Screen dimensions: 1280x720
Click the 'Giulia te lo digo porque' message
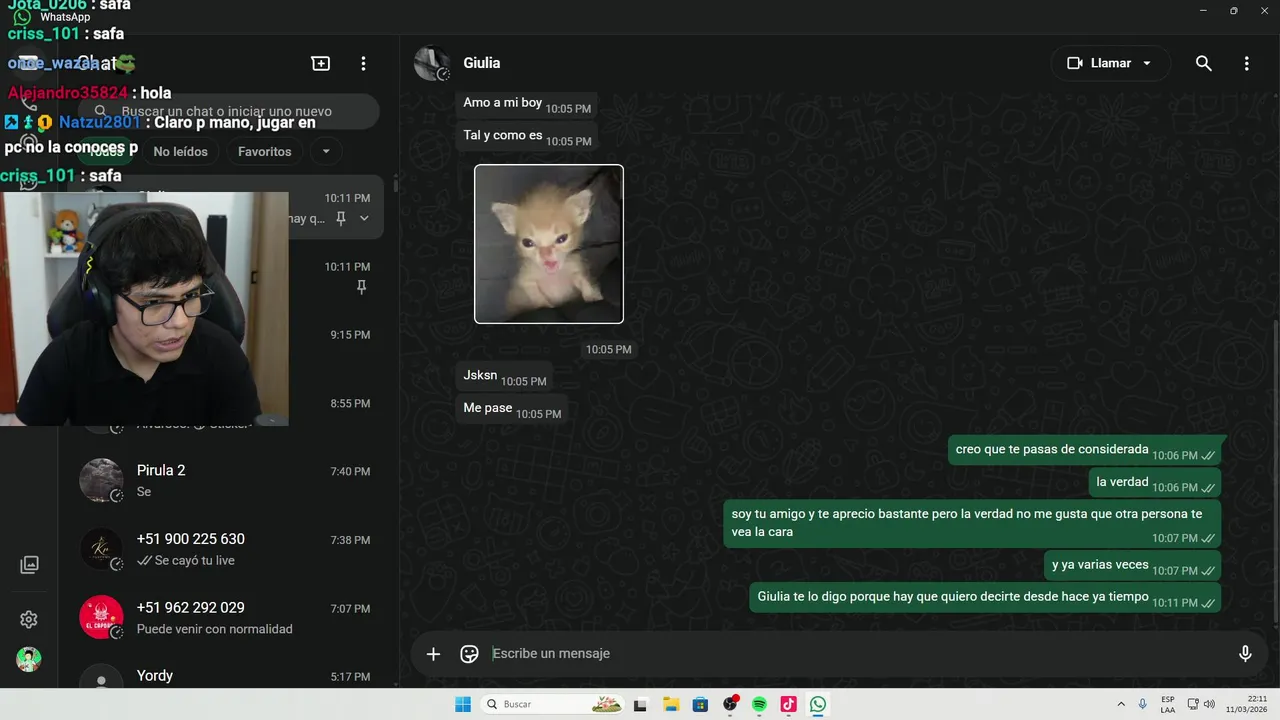click(985, 598)
